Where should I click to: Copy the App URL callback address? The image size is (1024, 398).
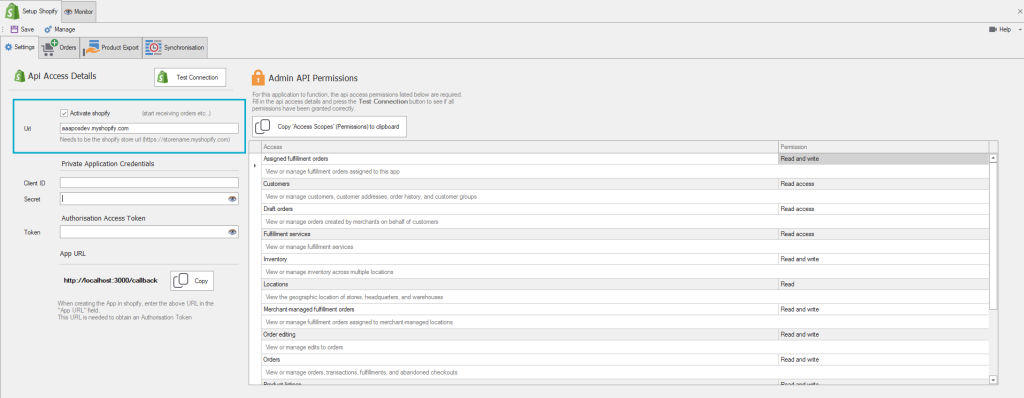pos(192,280)
